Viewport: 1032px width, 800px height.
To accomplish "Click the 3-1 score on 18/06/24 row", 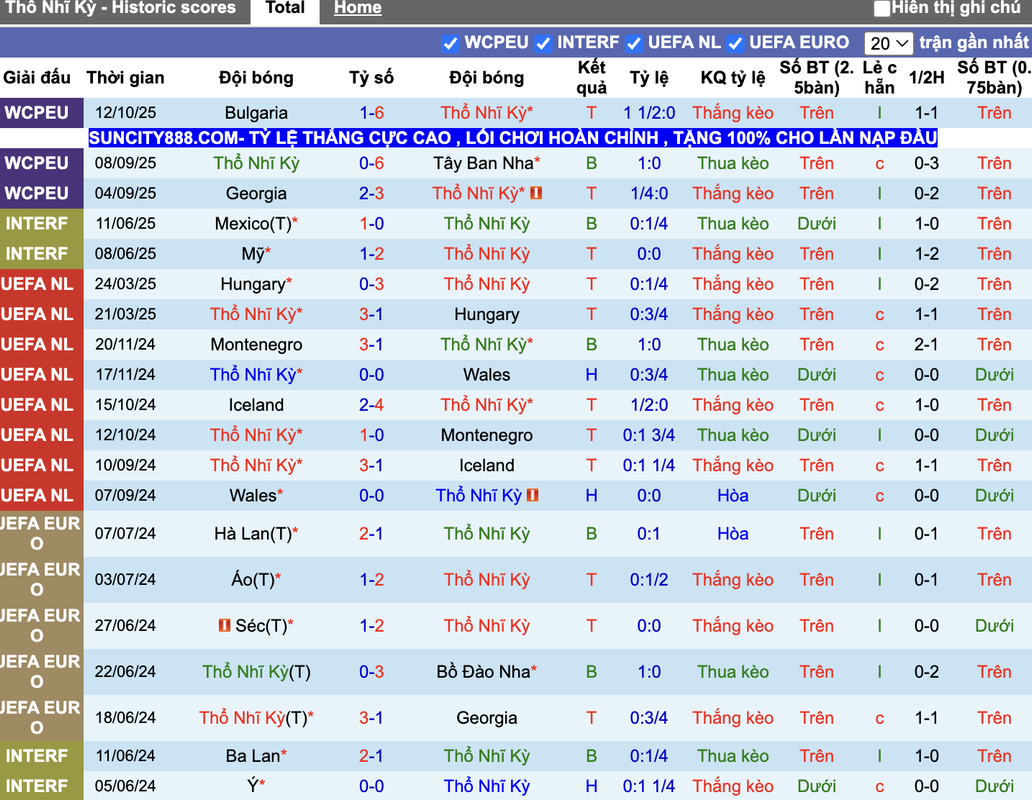I will [371, 718].
